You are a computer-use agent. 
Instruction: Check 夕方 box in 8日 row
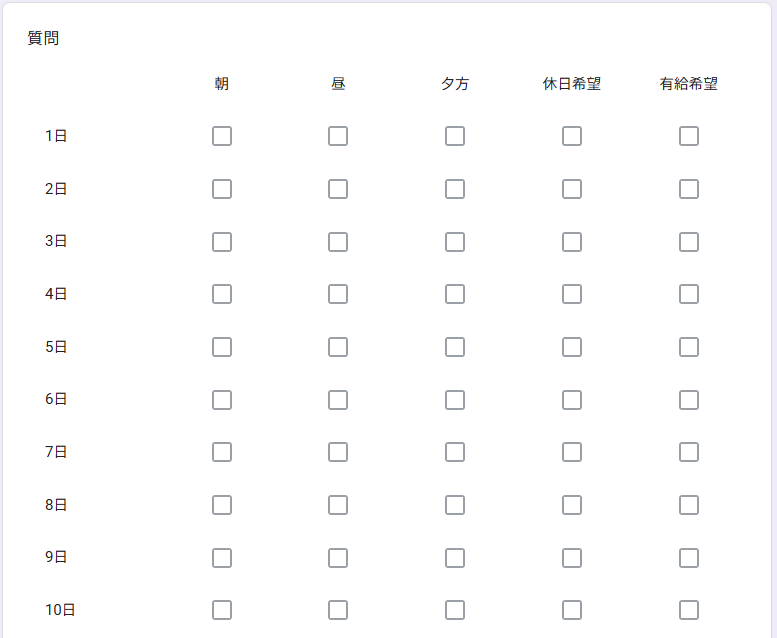pos(455,505)
